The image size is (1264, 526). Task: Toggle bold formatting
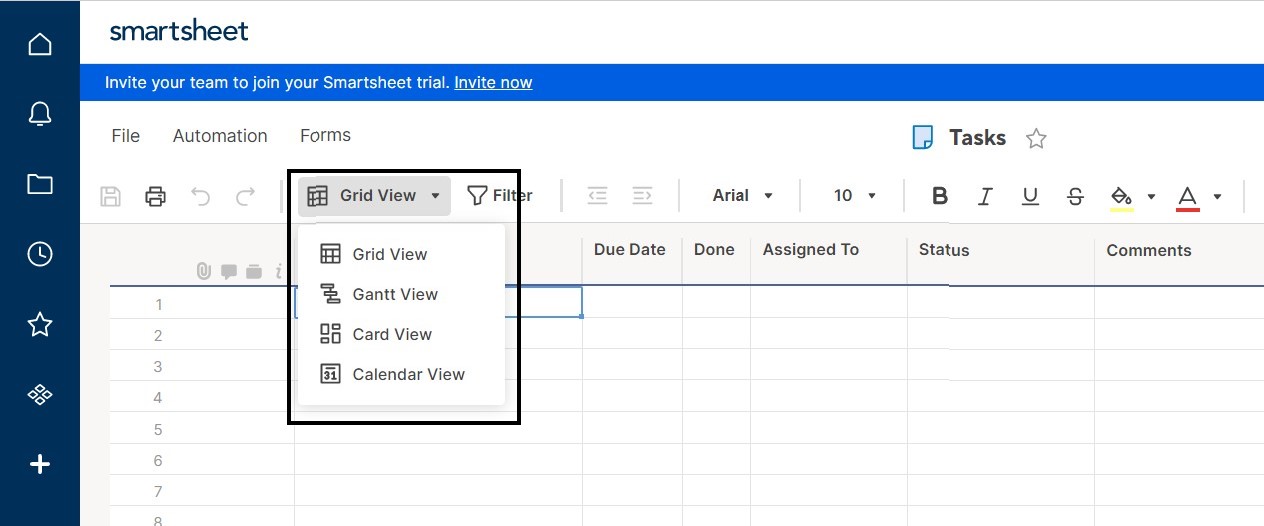tap(940, 196)
